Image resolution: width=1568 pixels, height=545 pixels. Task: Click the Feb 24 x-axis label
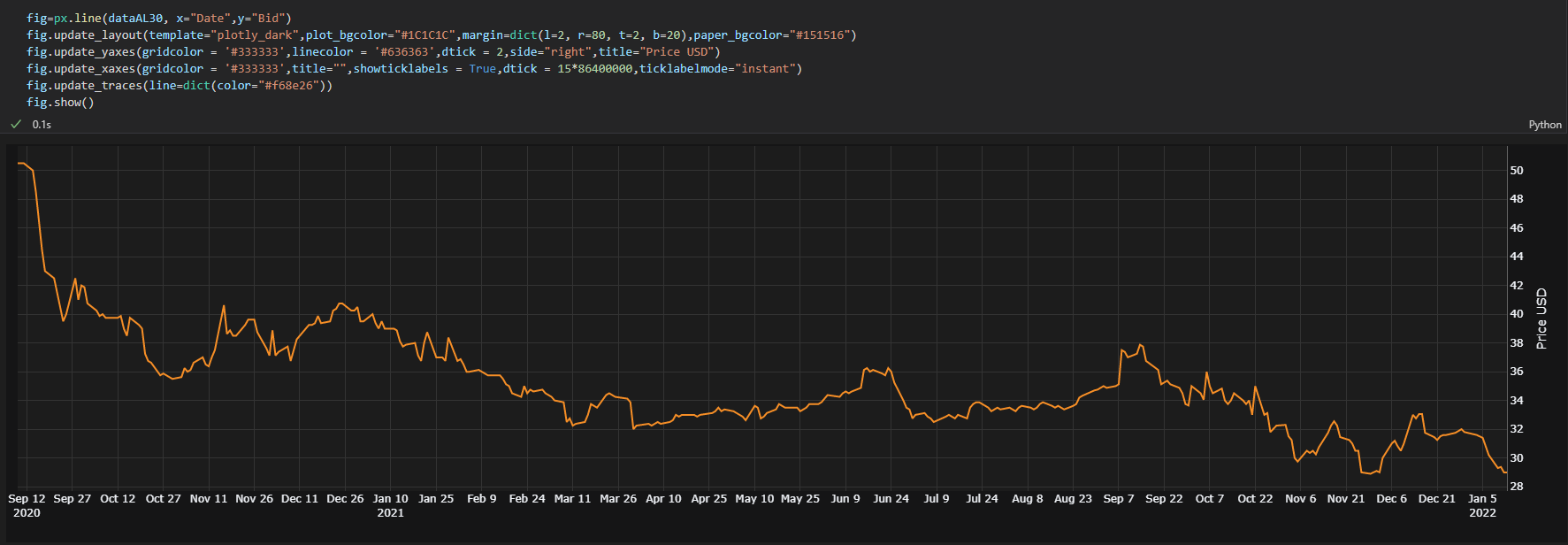tap(527, 499)
